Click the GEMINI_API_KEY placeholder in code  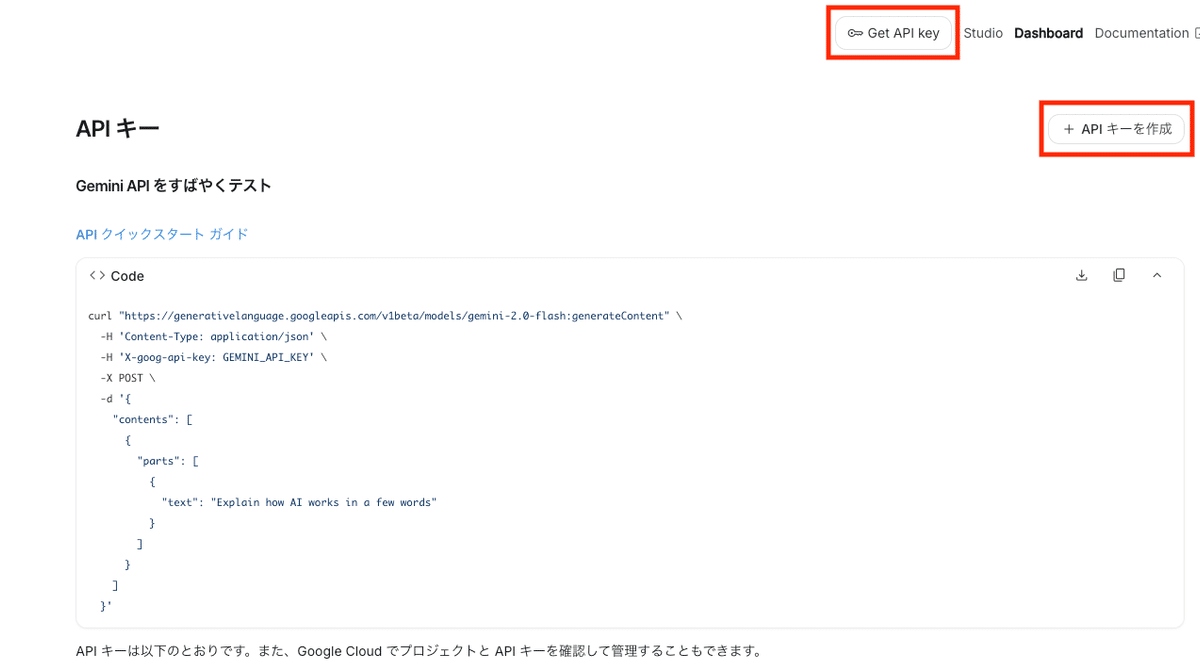click(x=265, y=356)
